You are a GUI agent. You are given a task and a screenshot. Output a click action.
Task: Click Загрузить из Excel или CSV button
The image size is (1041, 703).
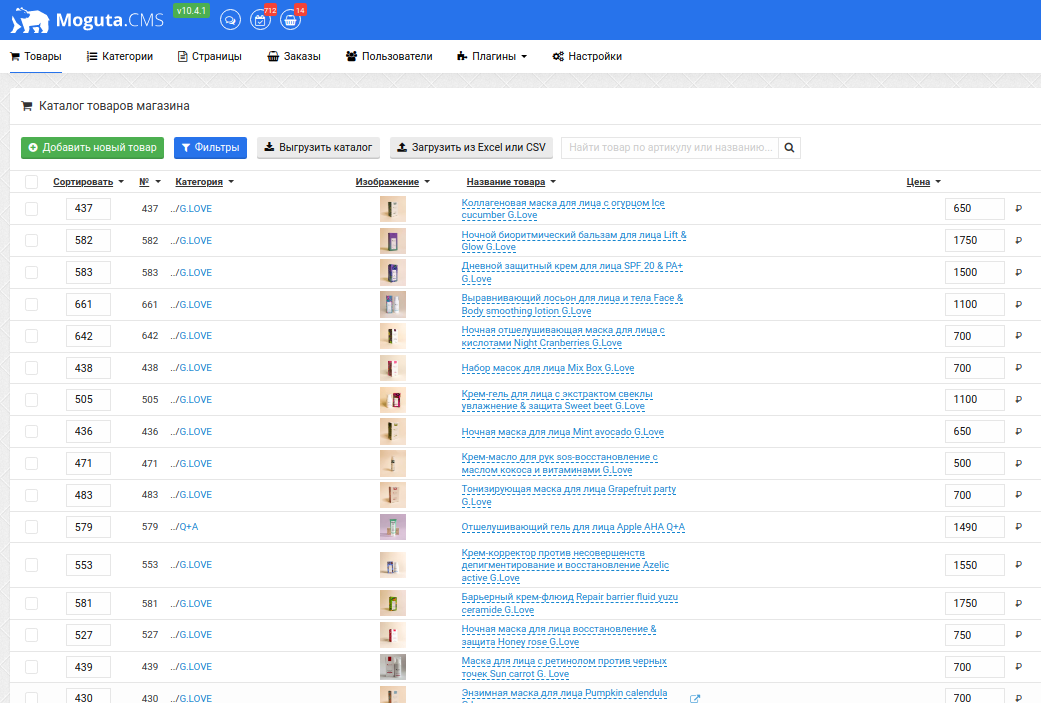point(472,147)
